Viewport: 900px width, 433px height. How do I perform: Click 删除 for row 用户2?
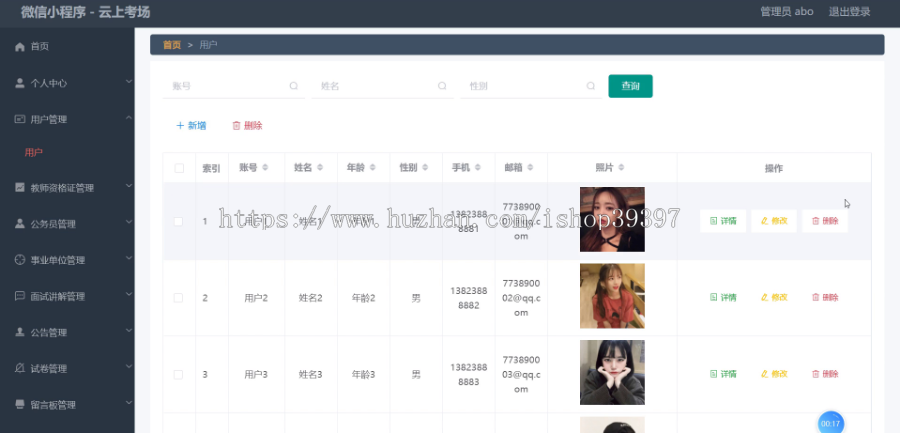[x=825, y=297]
